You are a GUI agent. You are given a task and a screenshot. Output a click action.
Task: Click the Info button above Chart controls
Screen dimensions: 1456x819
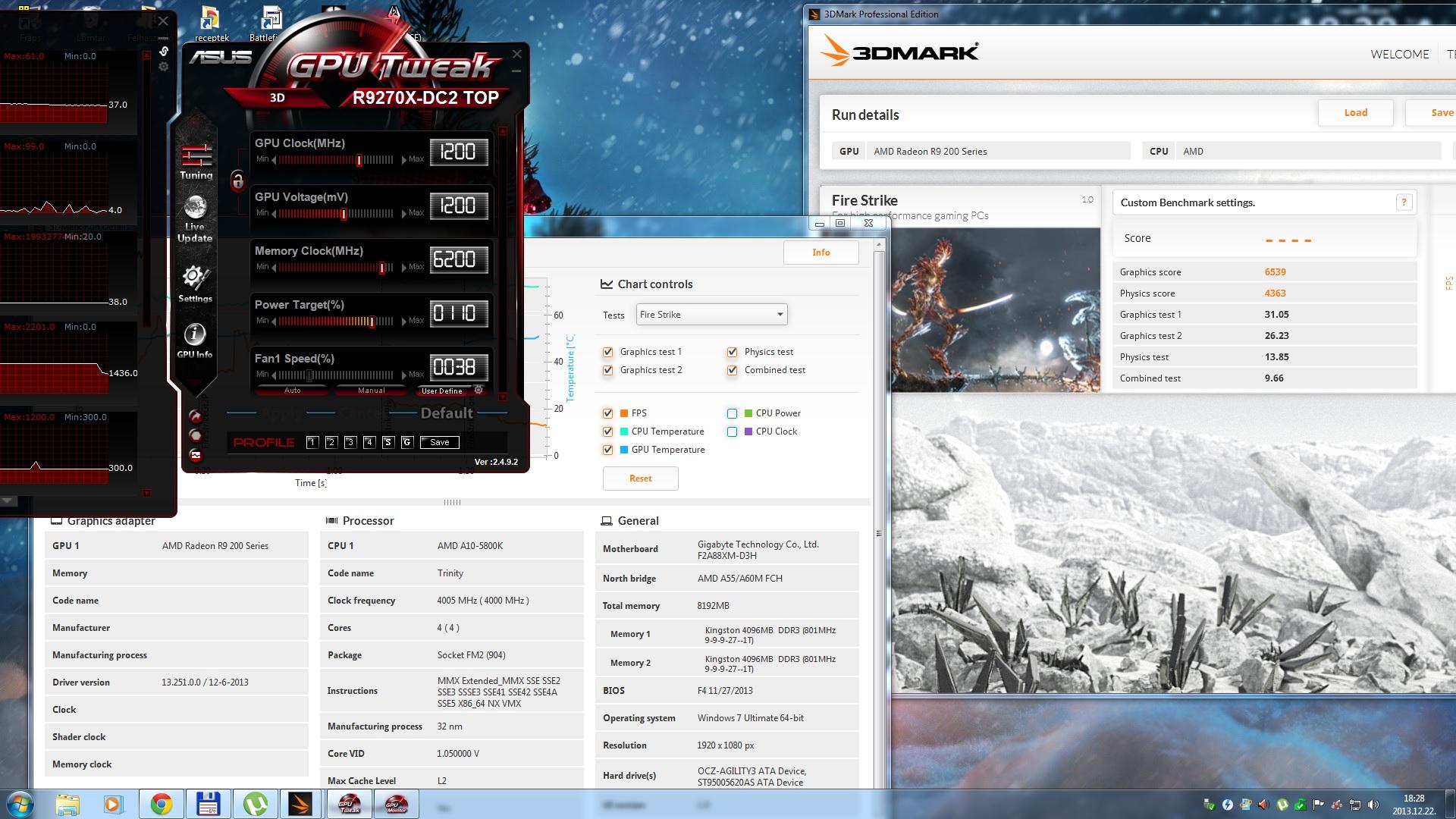821,253
